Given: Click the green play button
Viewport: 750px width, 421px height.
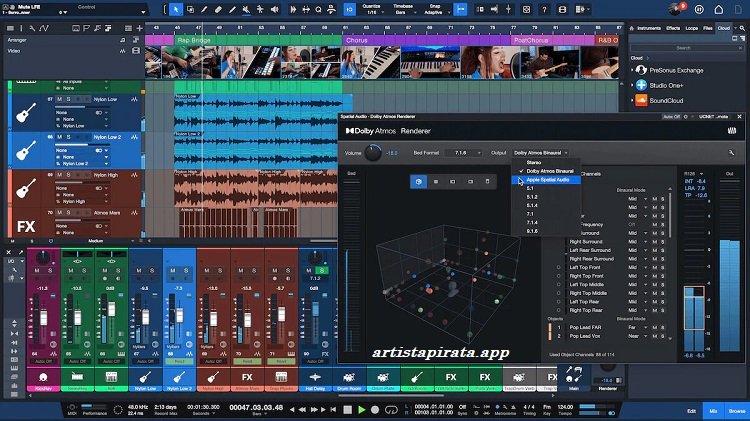Looking at the screenshot, I should pyautogui.click(x=362, y=410).
